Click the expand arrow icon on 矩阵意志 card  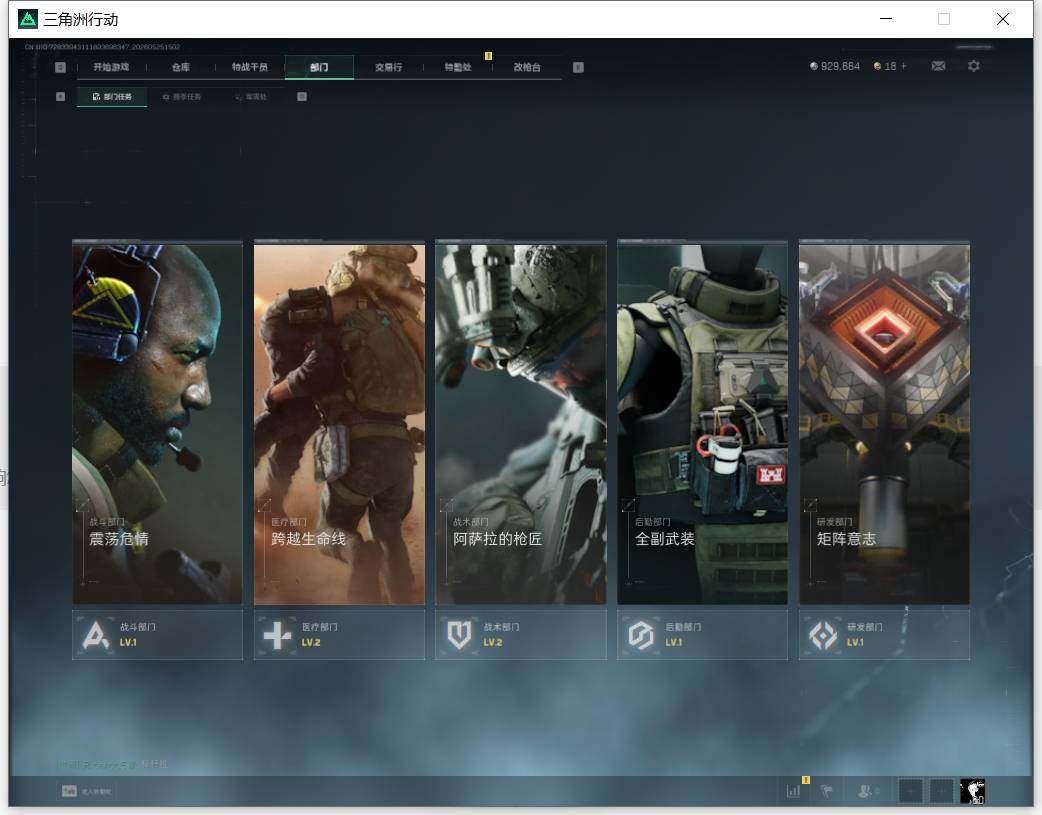[810, 505]
